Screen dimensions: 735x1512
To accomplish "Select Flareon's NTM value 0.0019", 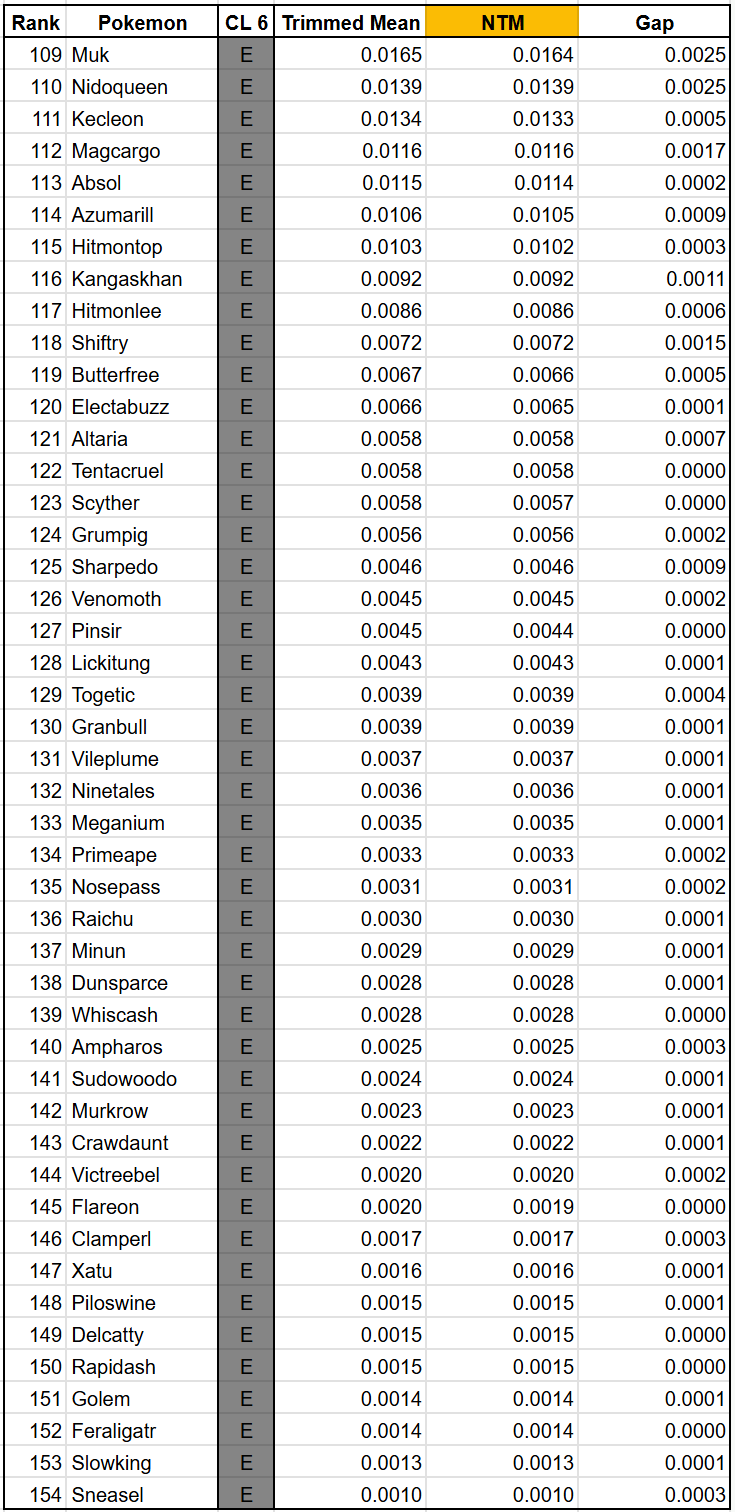I will [x=502, y=1207].
